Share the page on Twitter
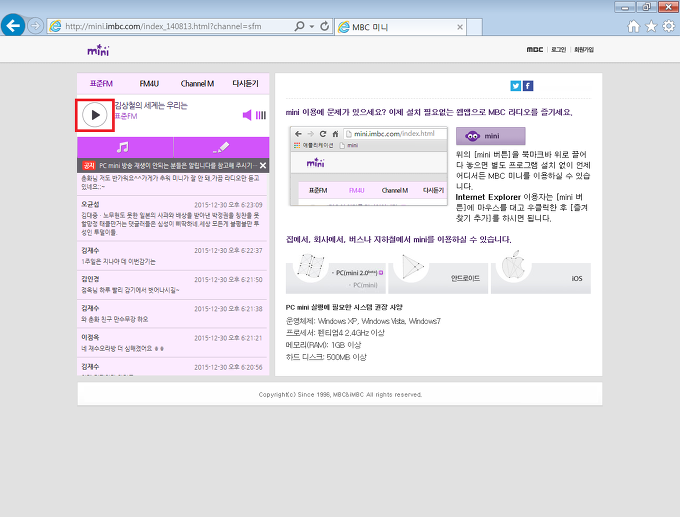 (515, 86)
